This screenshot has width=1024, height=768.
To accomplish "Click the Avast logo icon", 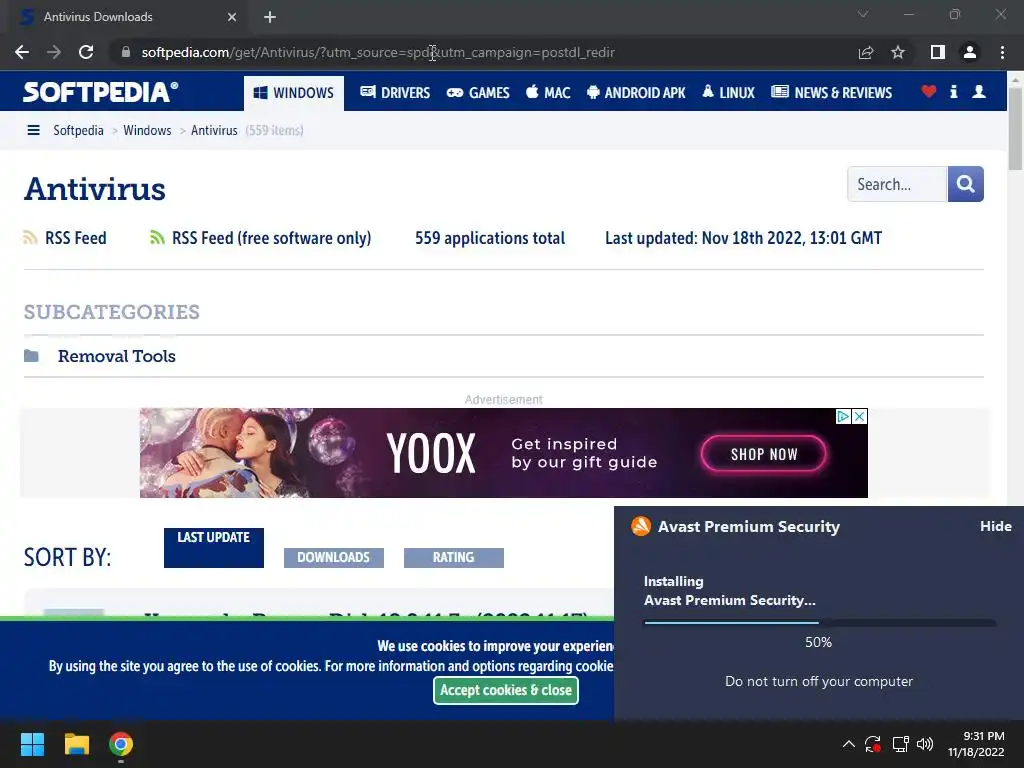I will point(641,526).
